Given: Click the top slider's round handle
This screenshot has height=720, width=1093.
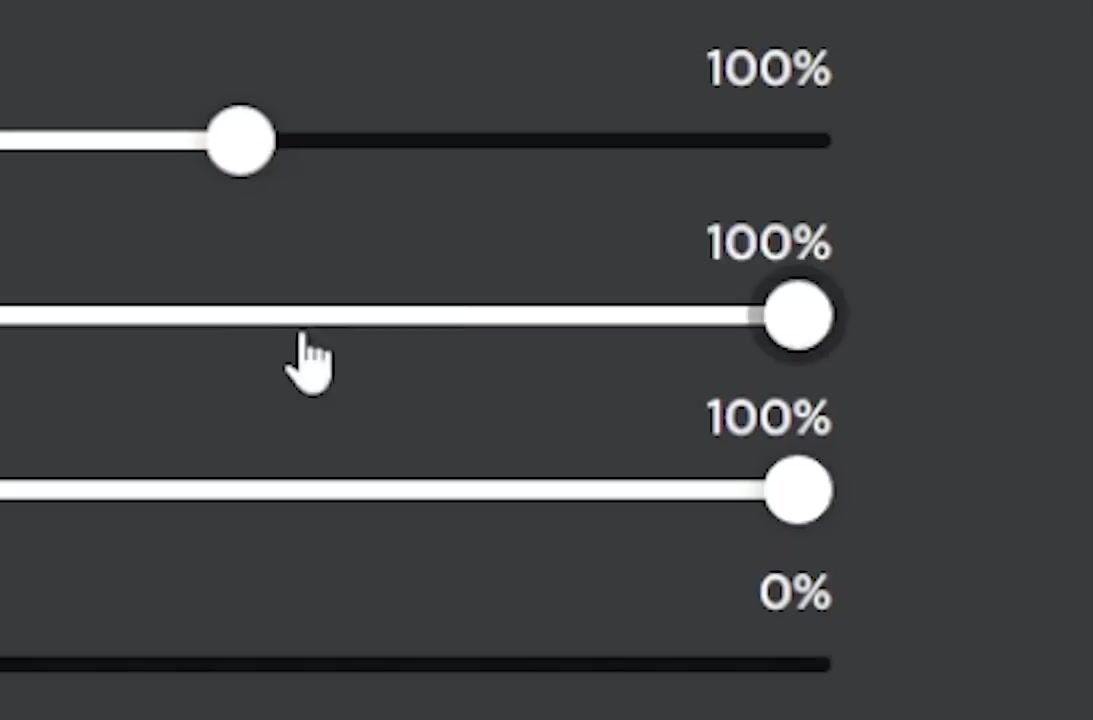Looking at the screenshot, I should [x=240, y=141].
